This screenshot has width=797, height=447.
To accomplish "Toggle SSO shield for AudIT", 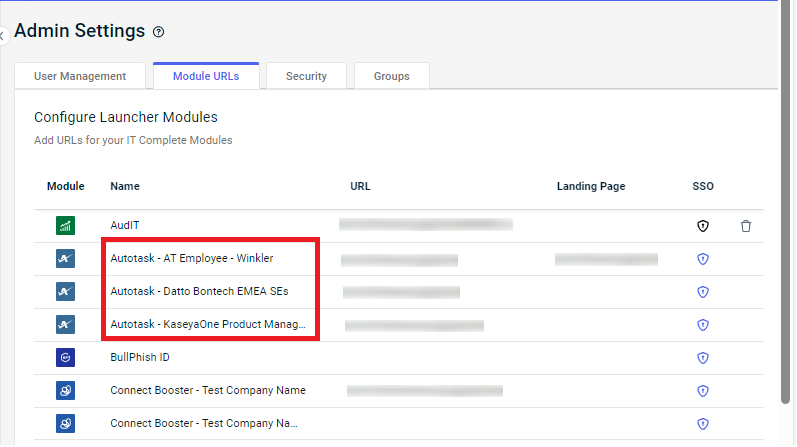I will coord(703,226).
